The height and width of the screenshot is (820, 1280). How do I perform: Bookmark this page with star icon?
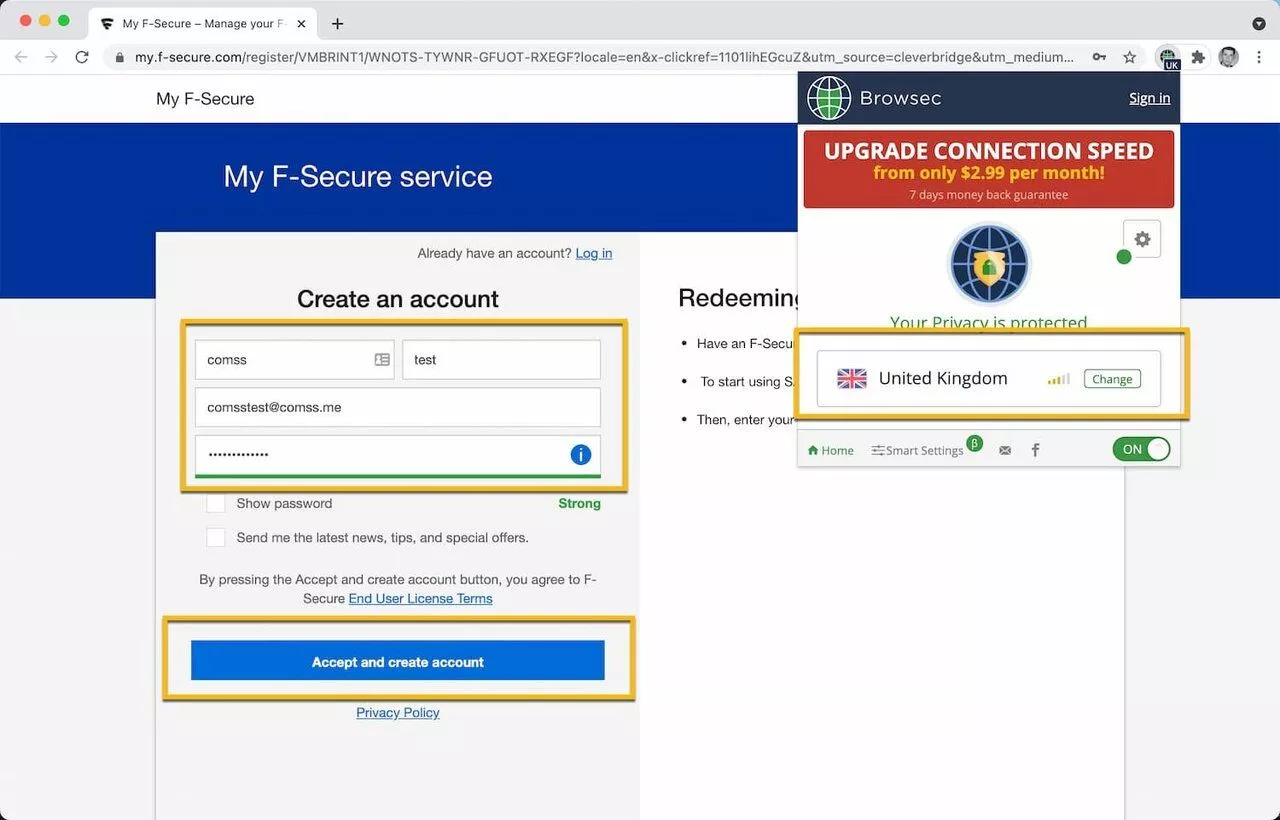[x=1130, y=57]
